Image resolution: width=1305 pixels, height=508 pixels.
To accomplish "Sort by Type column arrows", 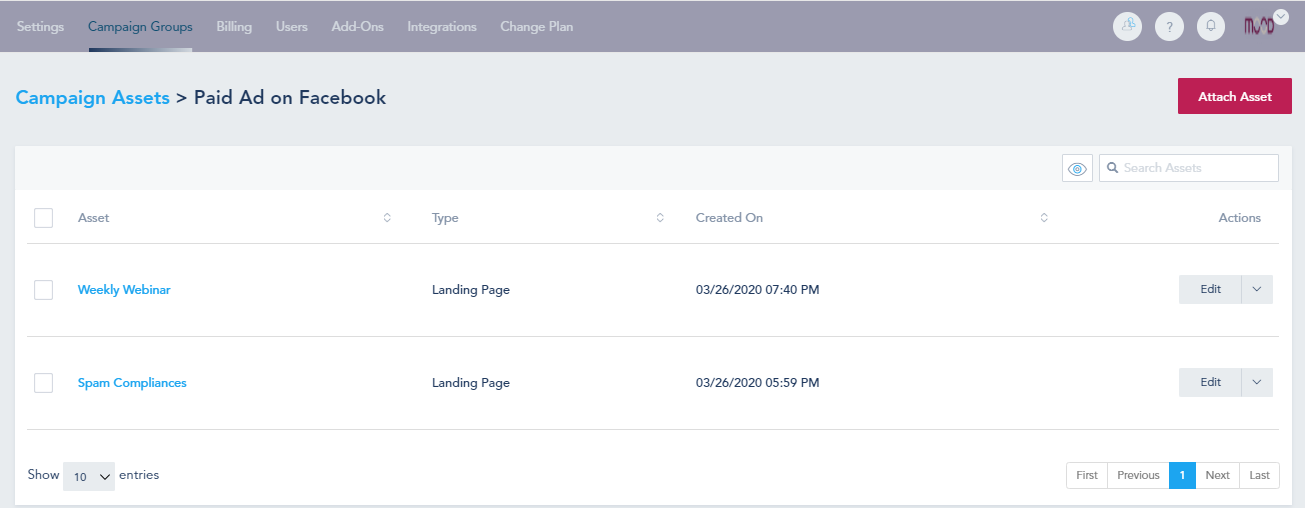I will [x=660, y=217].
